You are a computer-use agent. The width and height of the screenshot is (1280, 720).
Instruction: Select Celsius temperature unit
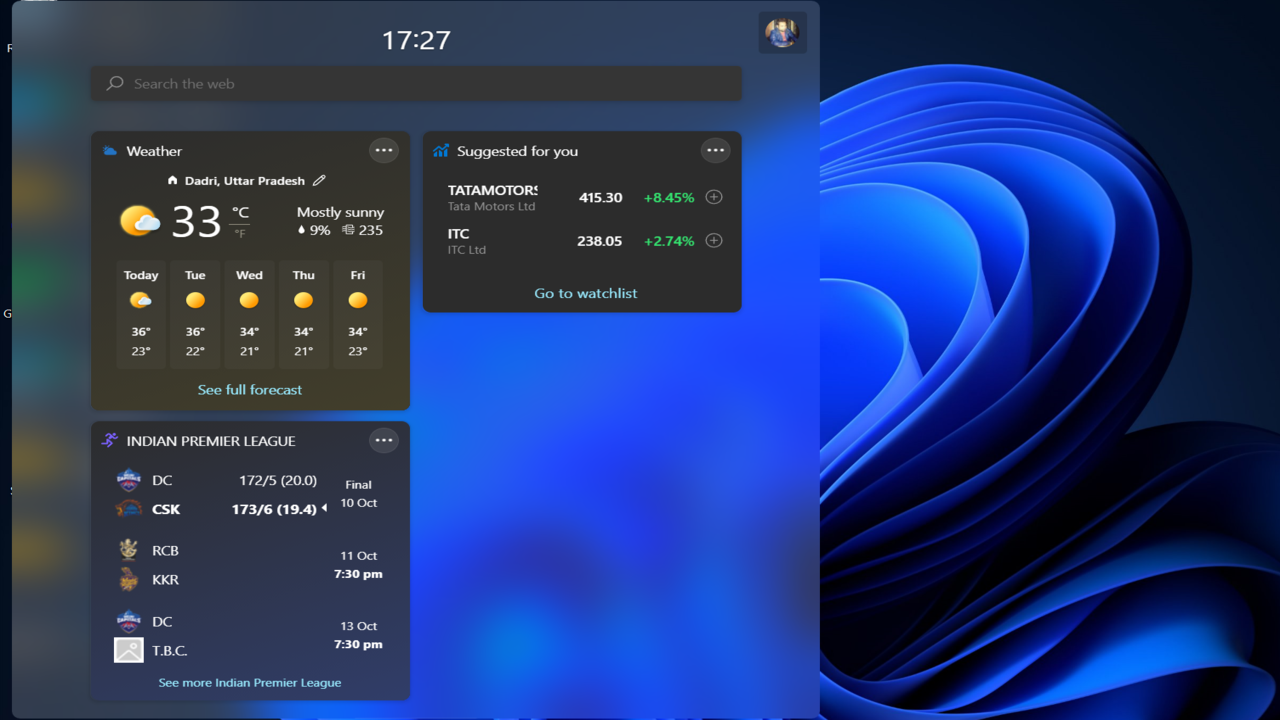[240, 212]
